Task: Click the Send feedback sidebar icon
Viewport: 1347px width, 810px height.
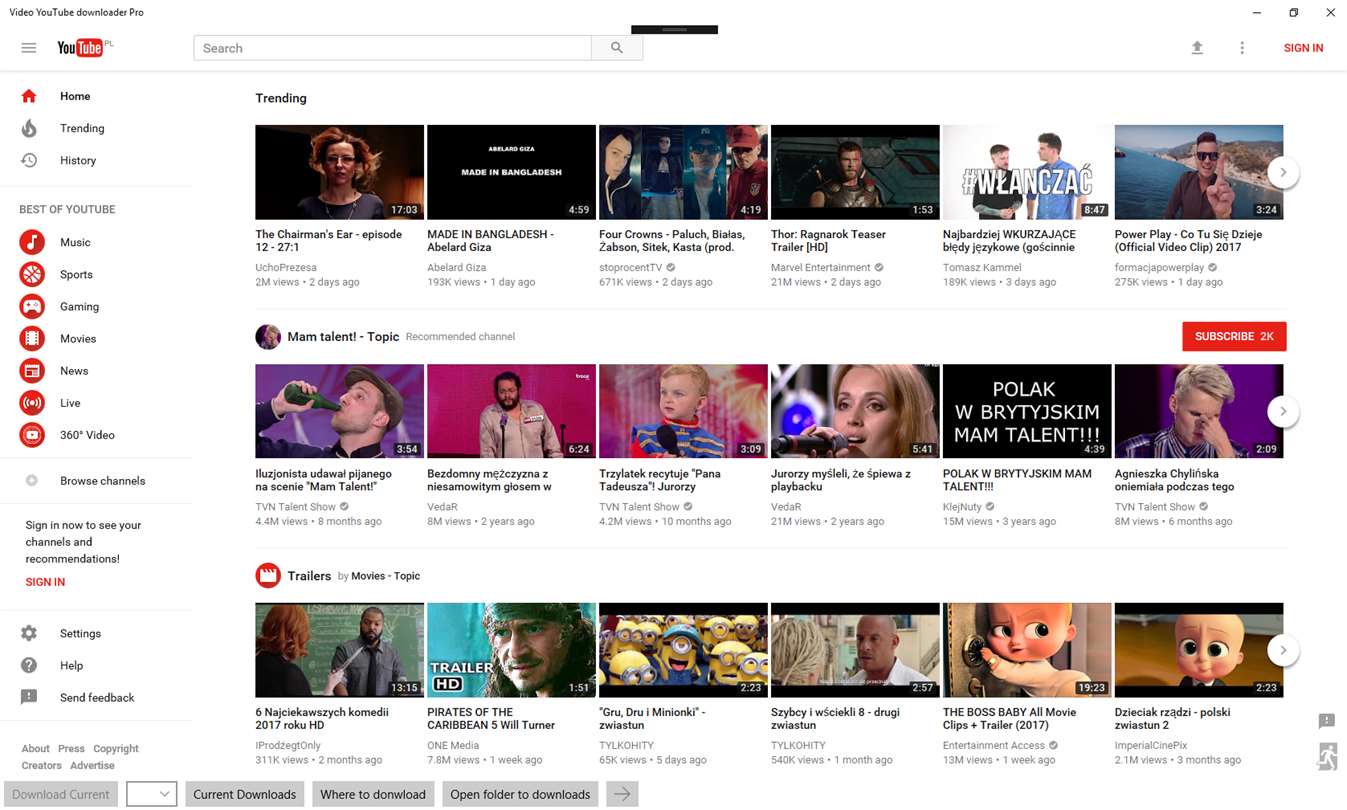Action: coord(29,697)
